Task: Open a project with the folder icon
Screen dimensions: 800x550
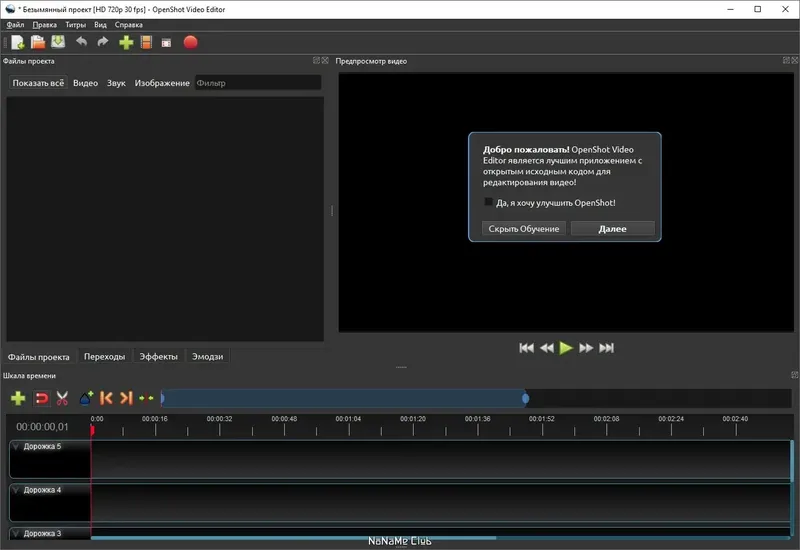Action: pos(38,42)
